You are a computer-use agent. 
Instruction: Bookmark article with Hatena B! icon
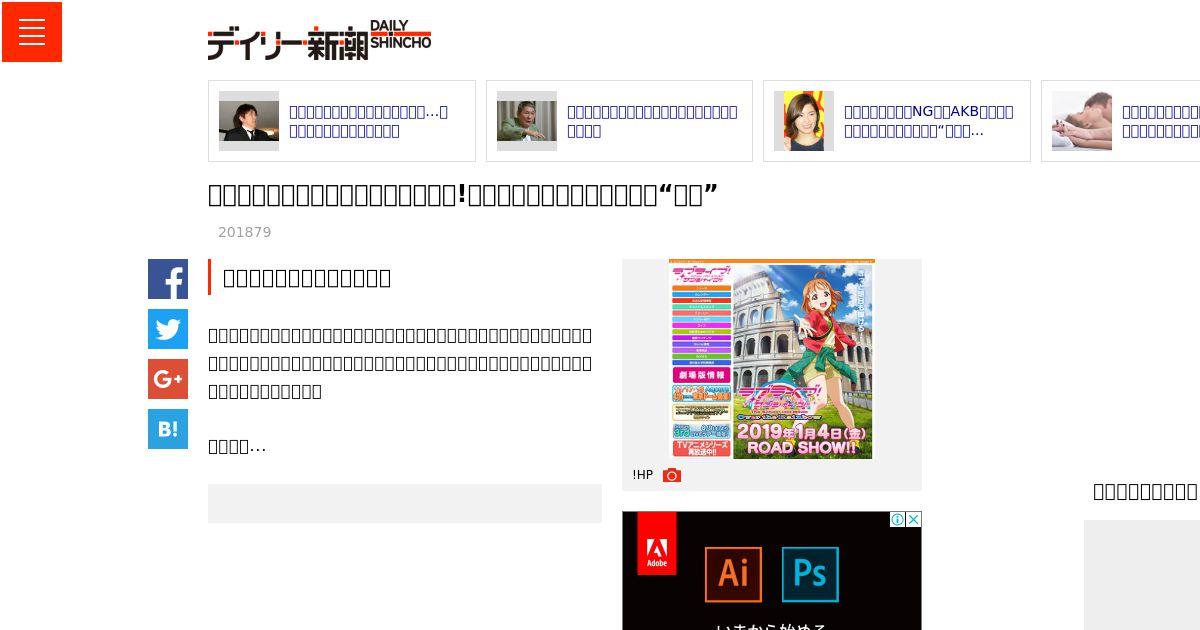[x=168, y=429]
